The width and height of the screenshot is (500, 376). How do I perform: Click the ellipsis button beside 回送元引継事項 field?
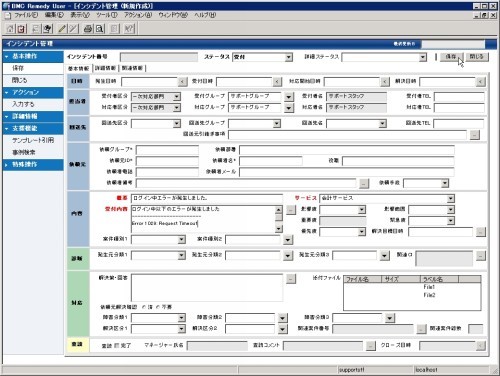point(475,135)
